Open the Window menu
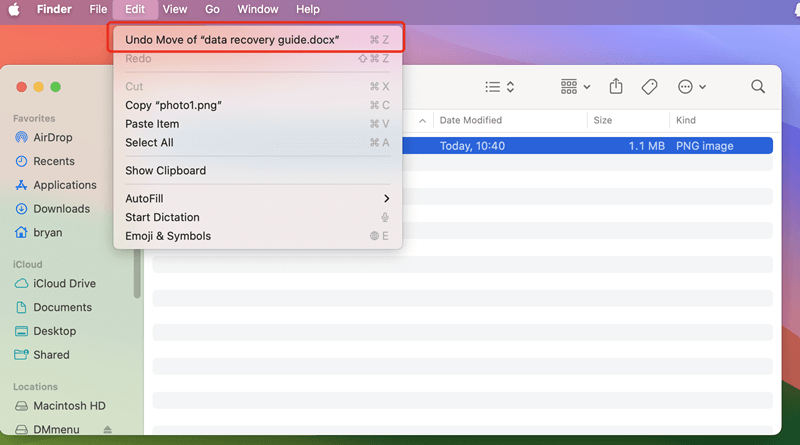 pyautogui.click(x=258, y=9)
